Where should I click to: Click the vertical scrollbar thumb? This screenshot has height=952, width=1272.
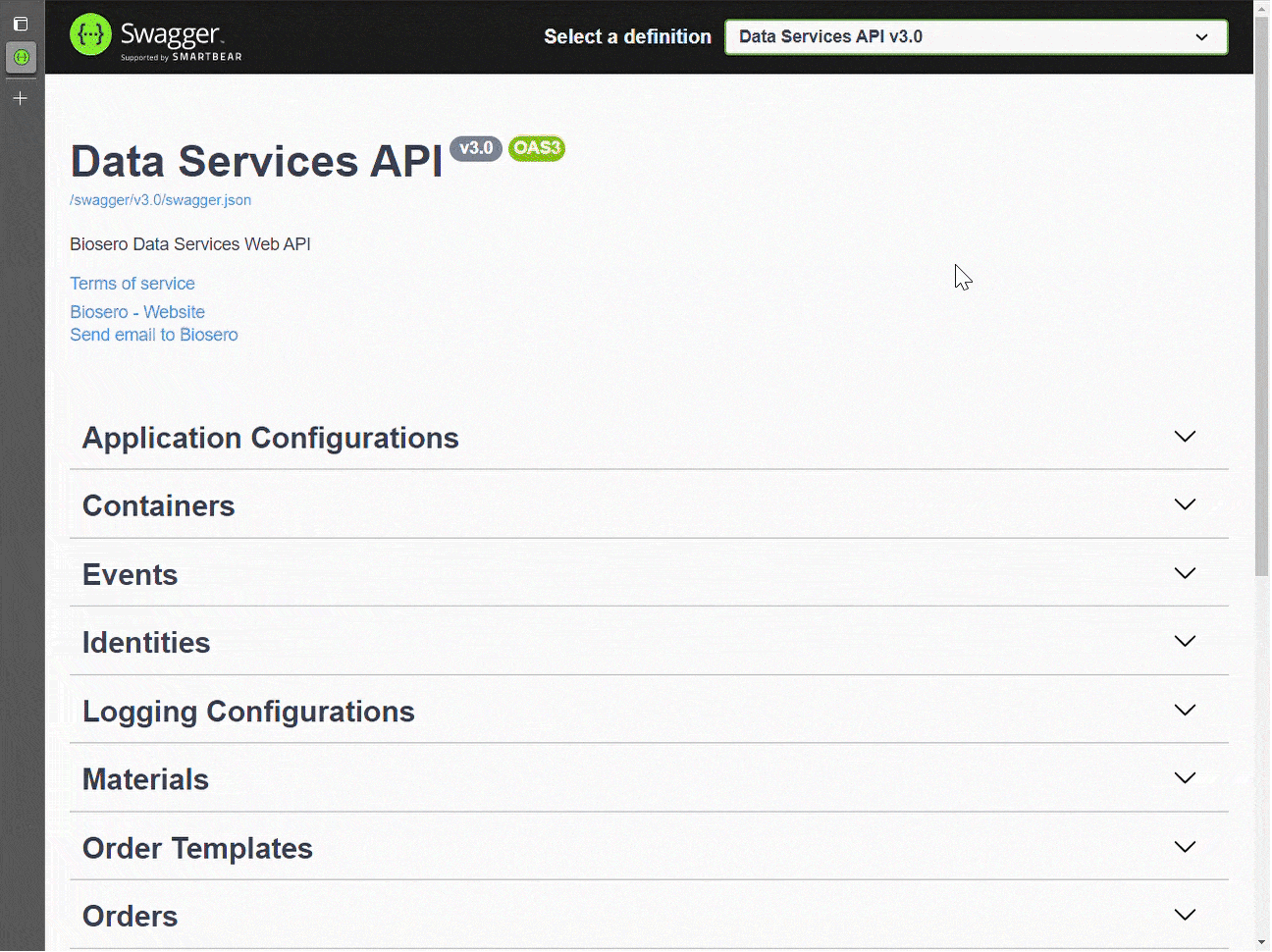coord(1262,294)
